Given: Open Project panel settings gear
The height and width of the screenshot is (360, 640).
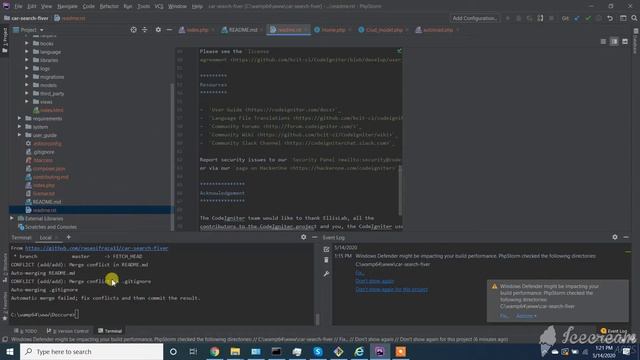Looking at the screenshot, I should tap(158, 30).
